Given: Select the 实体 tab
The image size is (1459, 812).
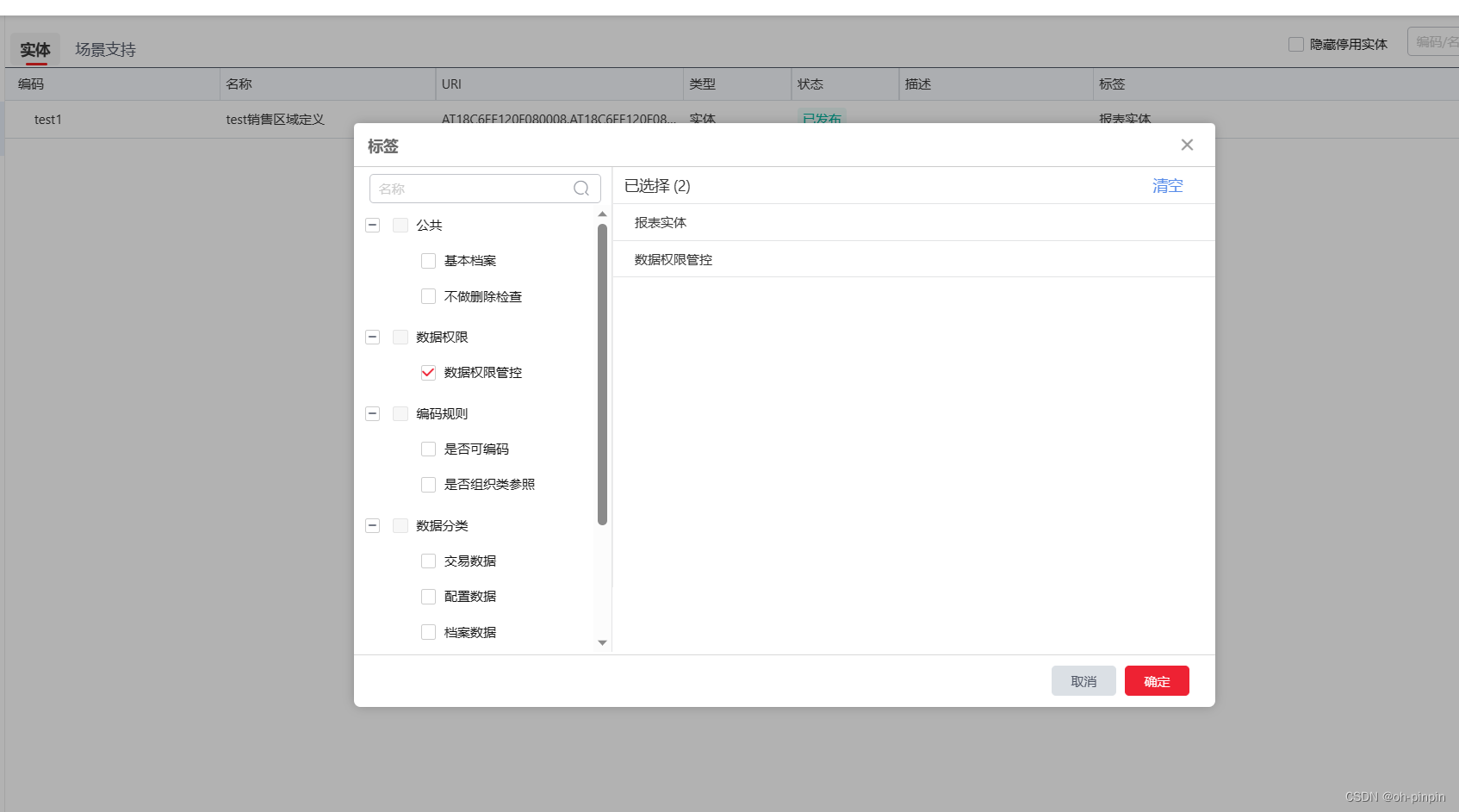Looking at the screenshot, I should tap(34, 49).
